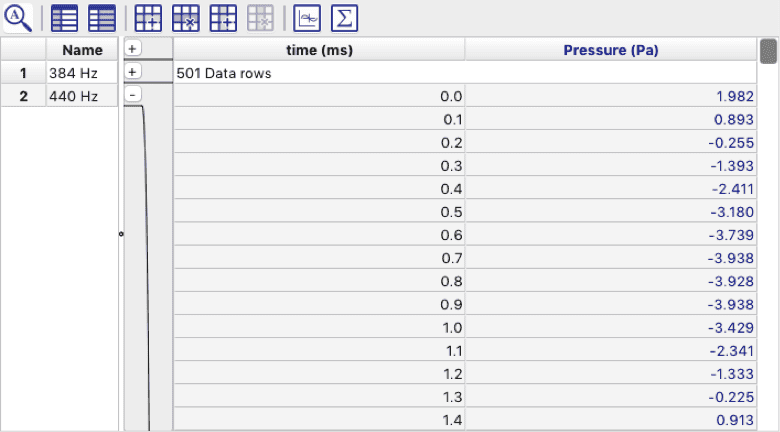Viewport: 780px width, 432px height.
Task: Select the pressure cell with -3.739
Action: [x=610, y=235]
